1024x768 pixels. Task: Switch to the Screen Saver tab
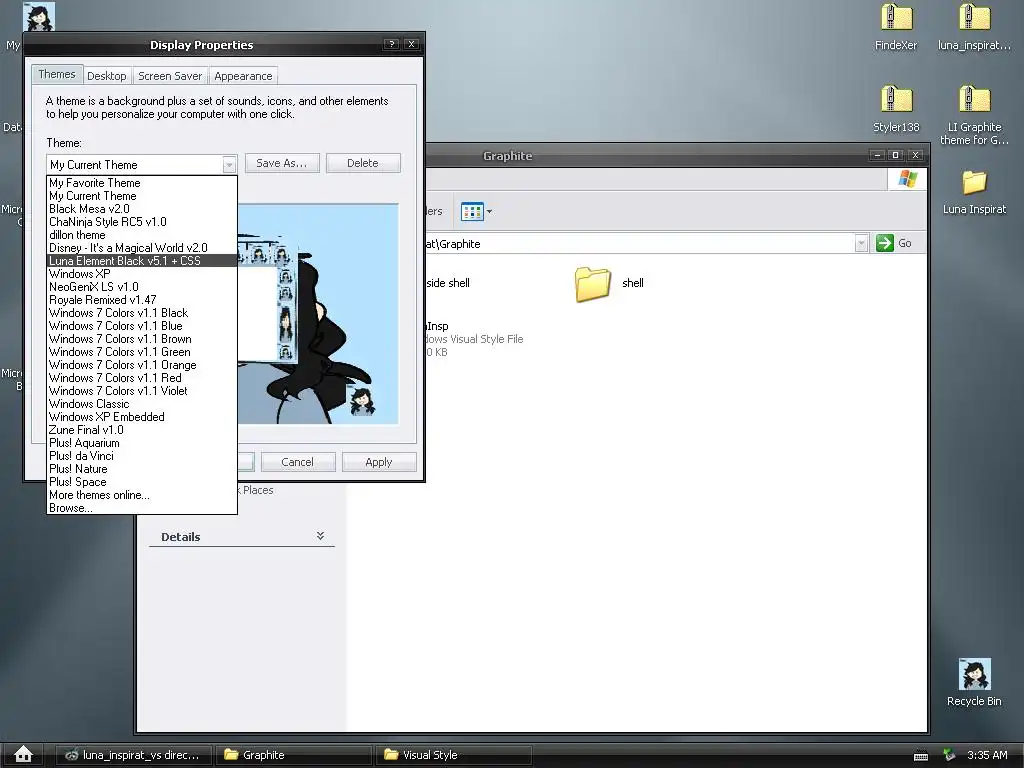pos(170,76)
